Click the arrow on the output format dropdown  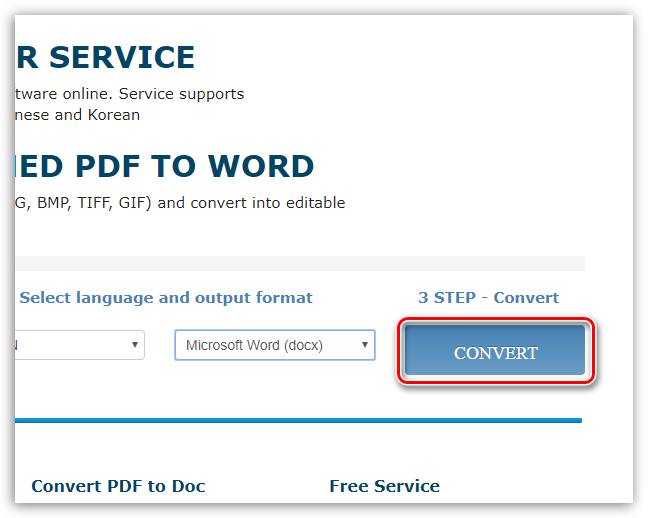tap(365, 345)
